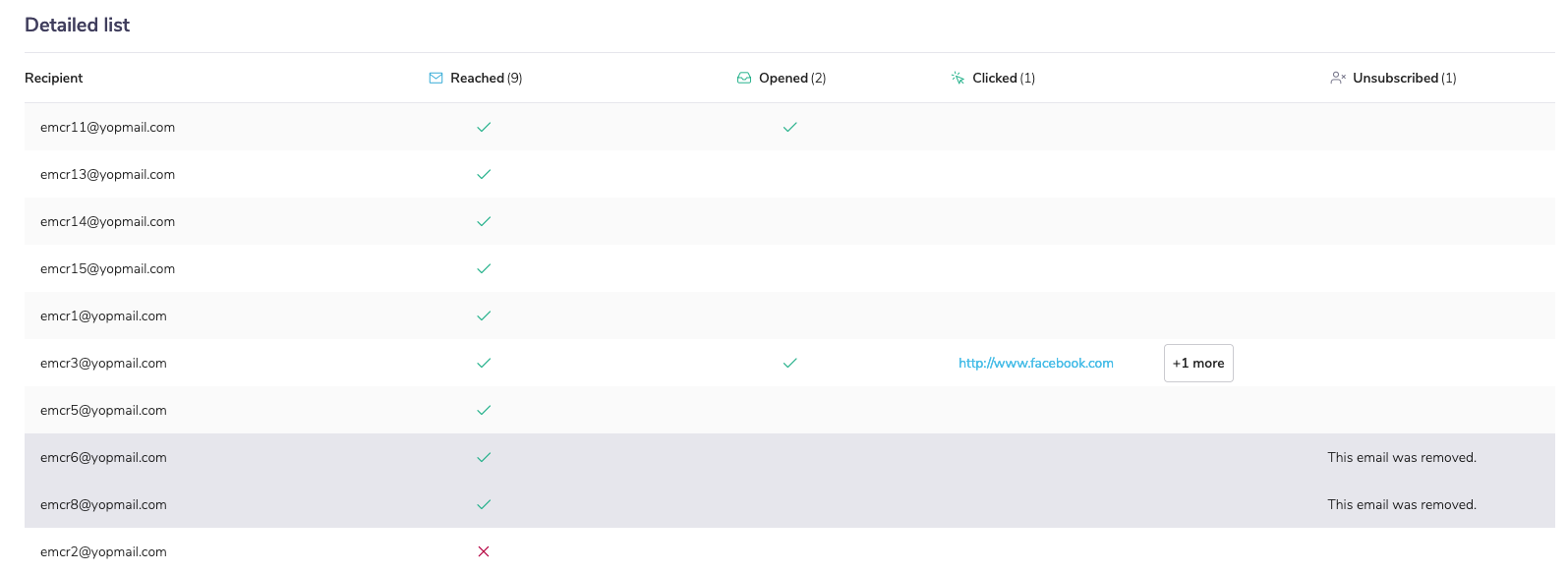Click the Reached envelope icon
This screenshot has width=1568, height=573.
tap(436, 78)
